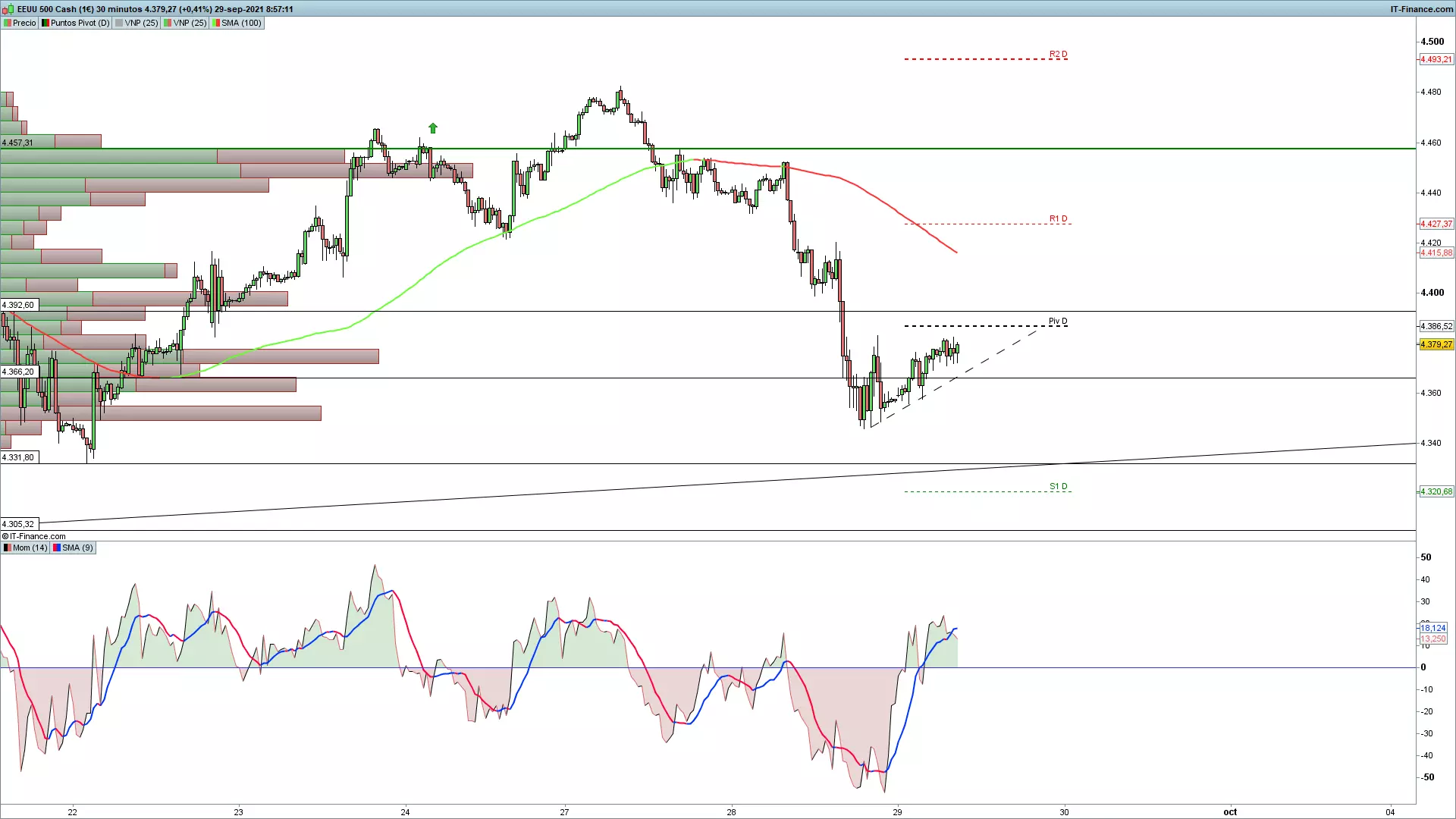Click the Puntos Pivot (D) color swatch

coord(45,23)
